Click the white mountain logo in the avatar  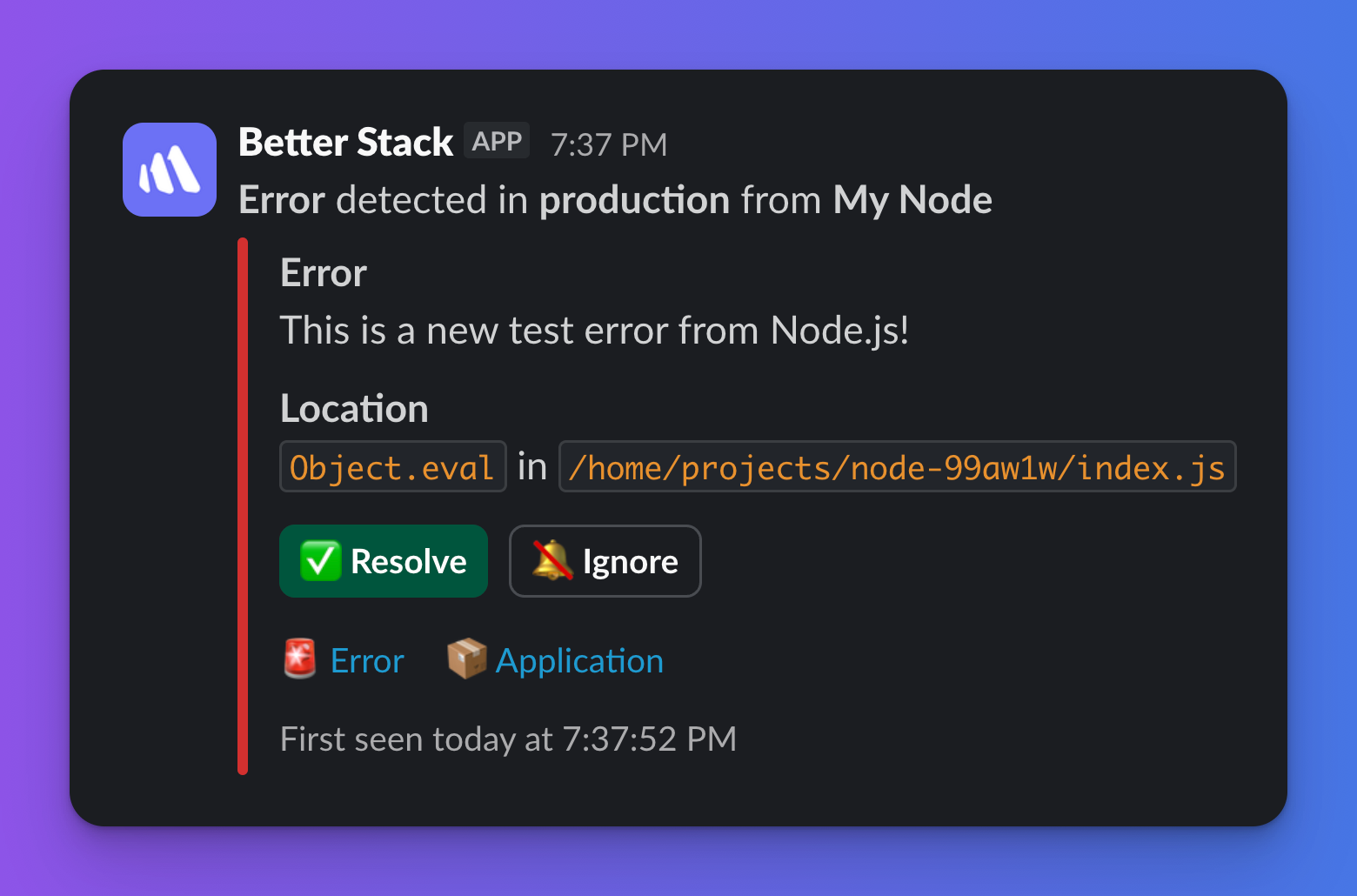[170, 170]
